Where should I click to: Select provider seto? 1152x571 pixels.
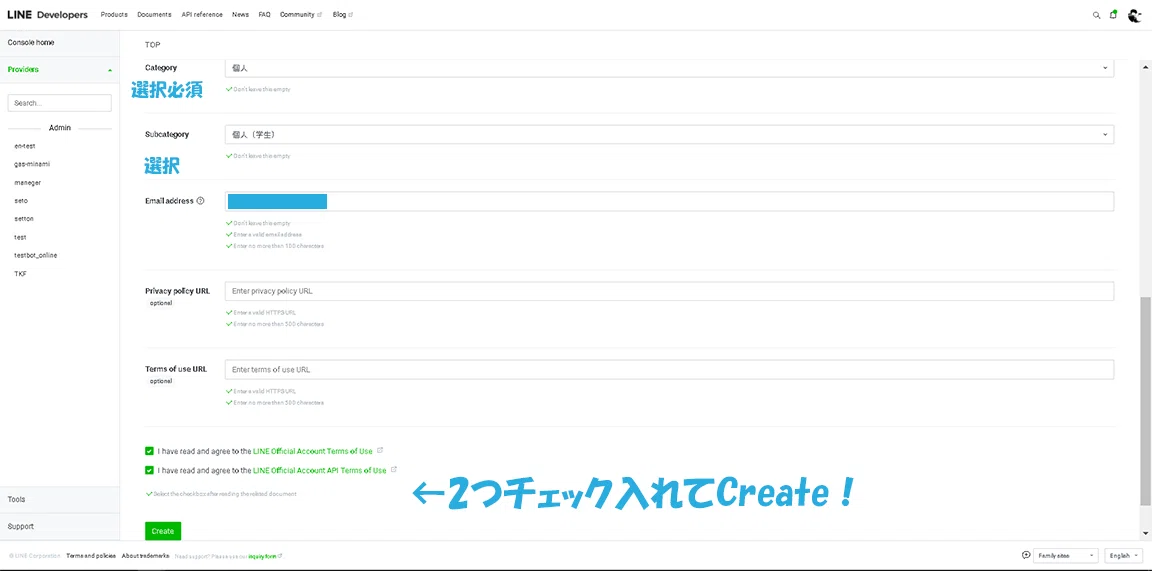point(21,201)
